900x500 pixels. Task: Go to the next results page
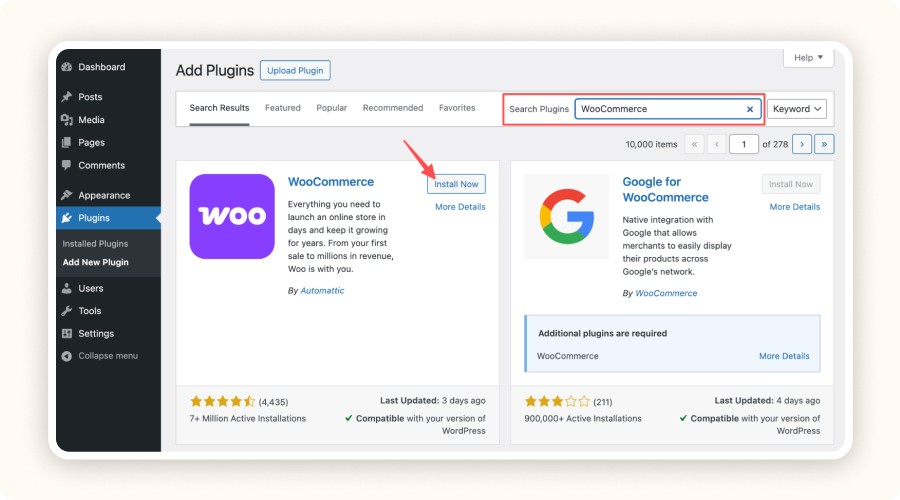tap(802, 144)
